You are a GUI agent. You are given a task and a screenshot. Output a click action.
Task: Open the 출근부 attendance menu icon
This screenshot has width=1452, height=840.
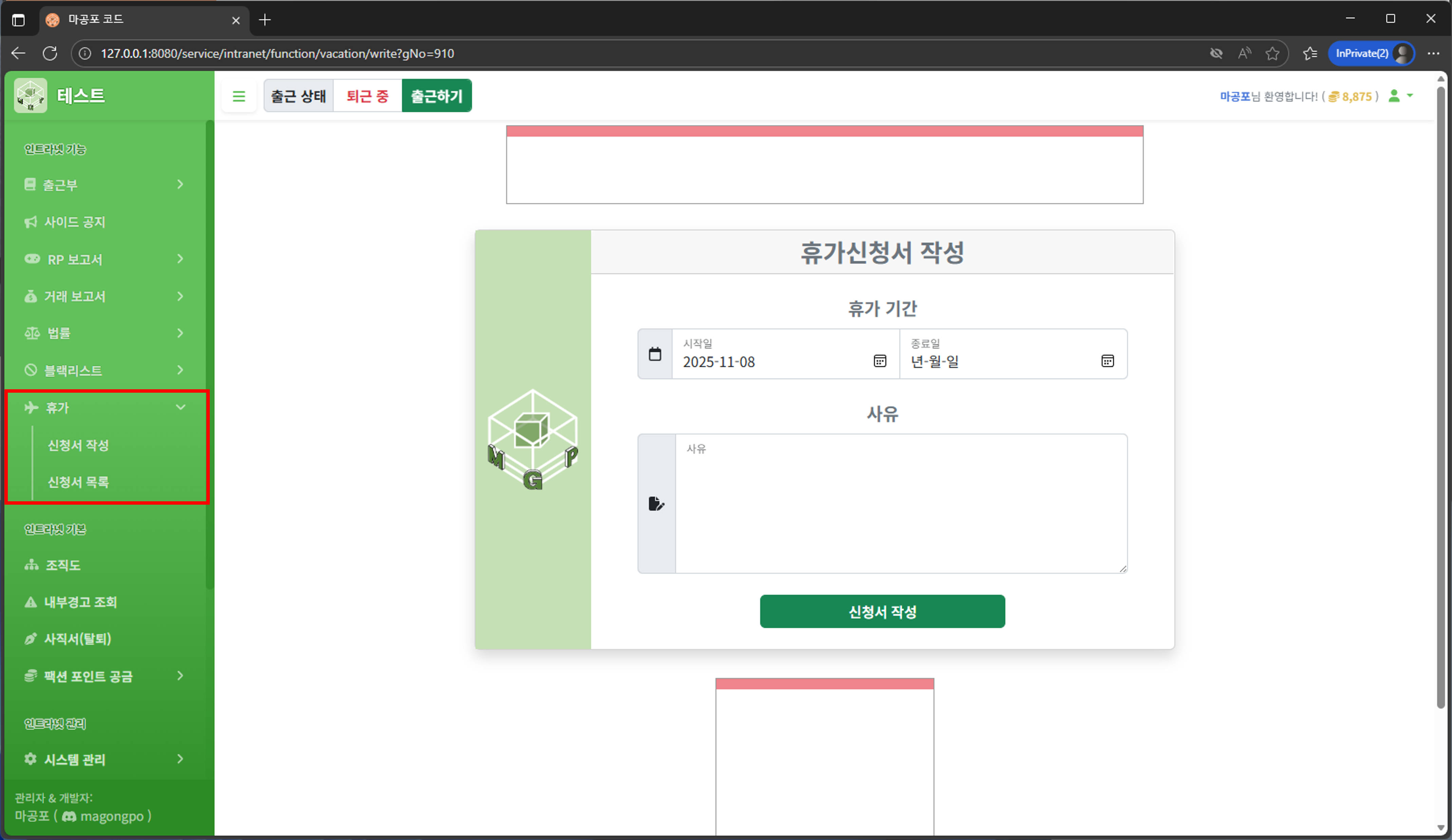coord(31,184)
